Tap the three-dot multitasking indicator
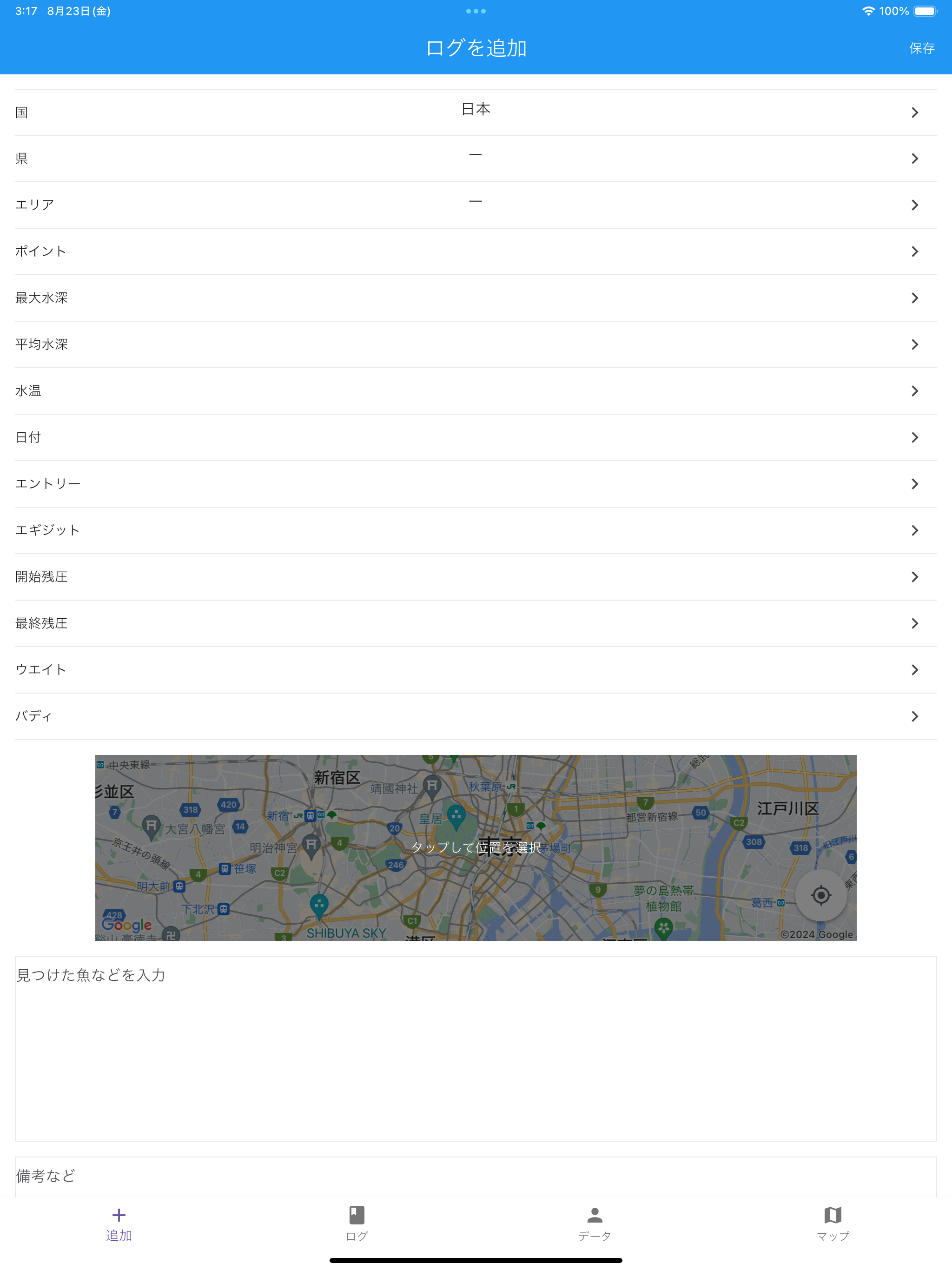The height and width of the screenshot is (1270, 952). 476,11
